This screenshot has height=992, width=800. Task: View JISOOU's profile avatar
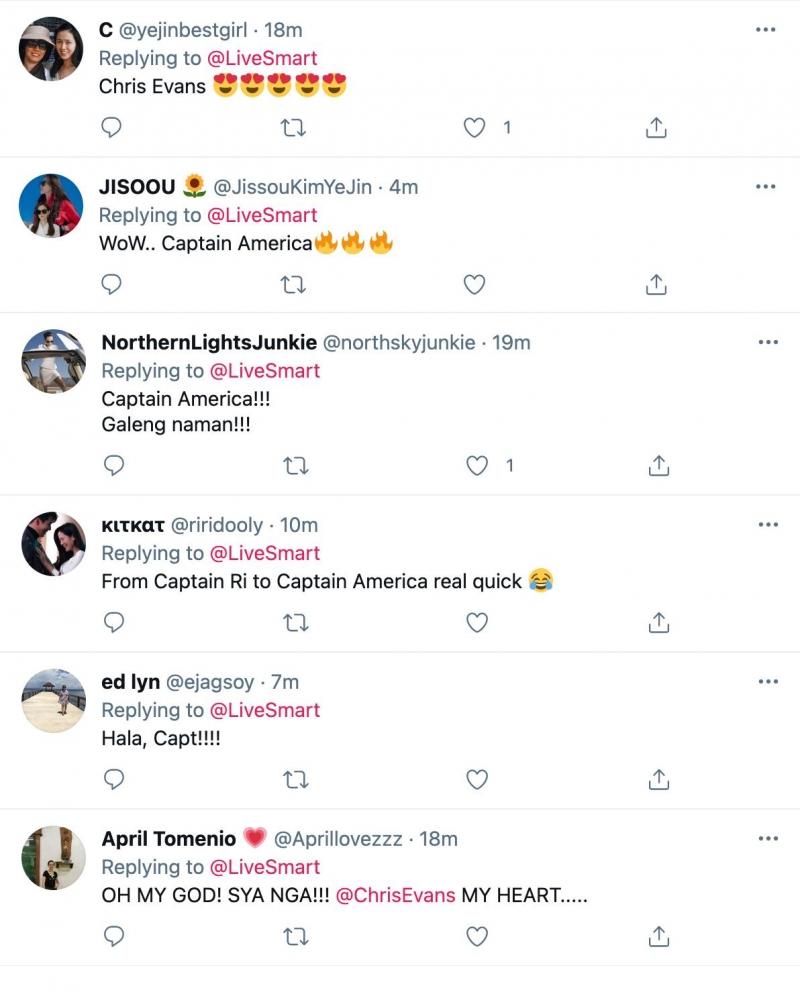(51, 205)
